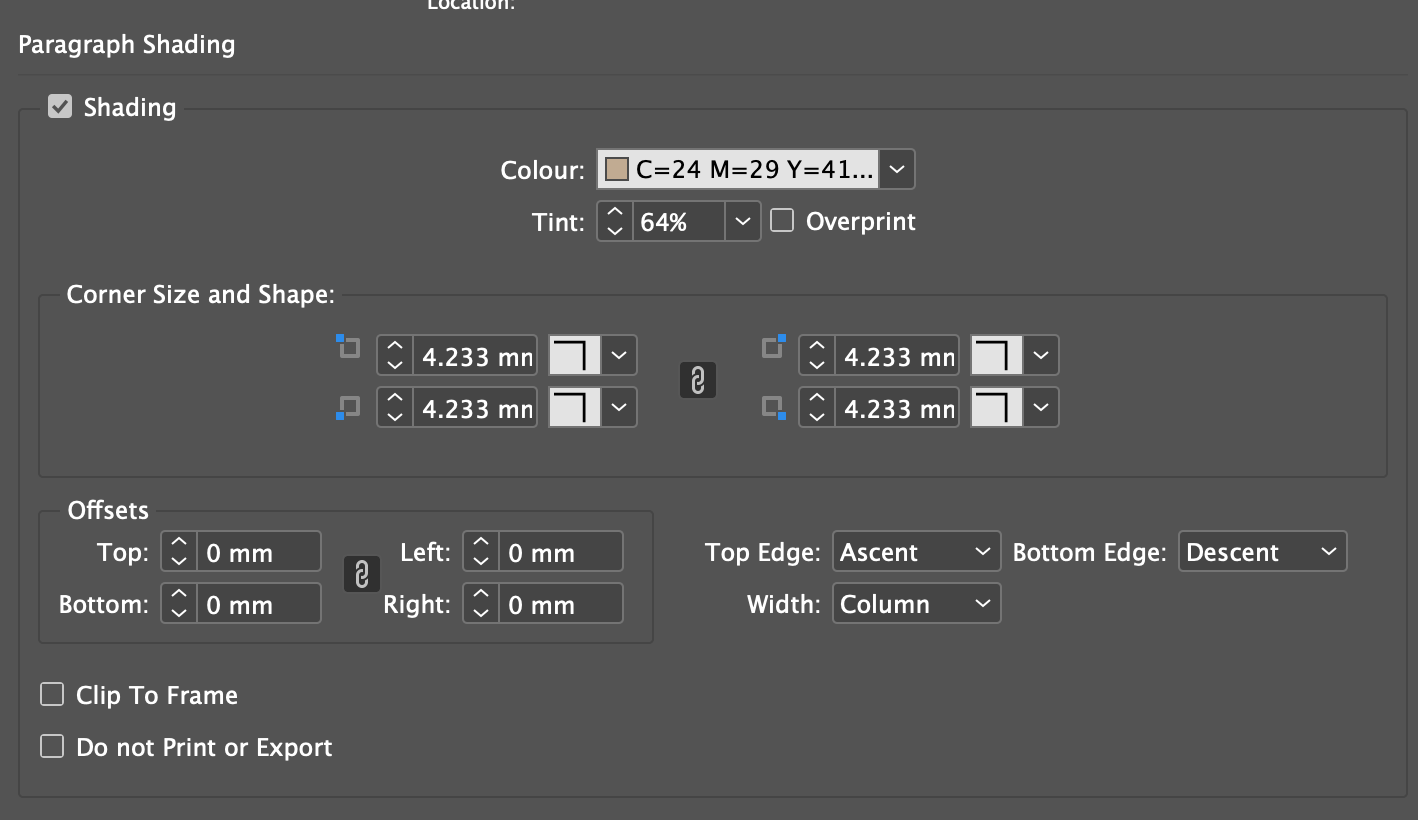Viewport: 1418px width, 820px height.
Task: Click the bottom-left corner marker icon
Action: pyautogui.click(x=348, y=407)
